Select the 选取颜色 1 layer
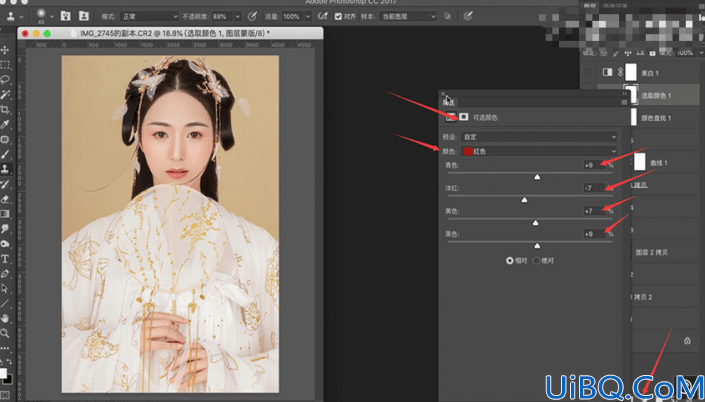This screenshot has height=402, width=705. [656, 95]
